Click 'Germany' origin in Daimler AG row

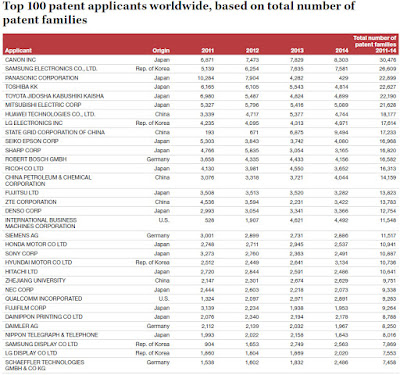pos(158,326)
